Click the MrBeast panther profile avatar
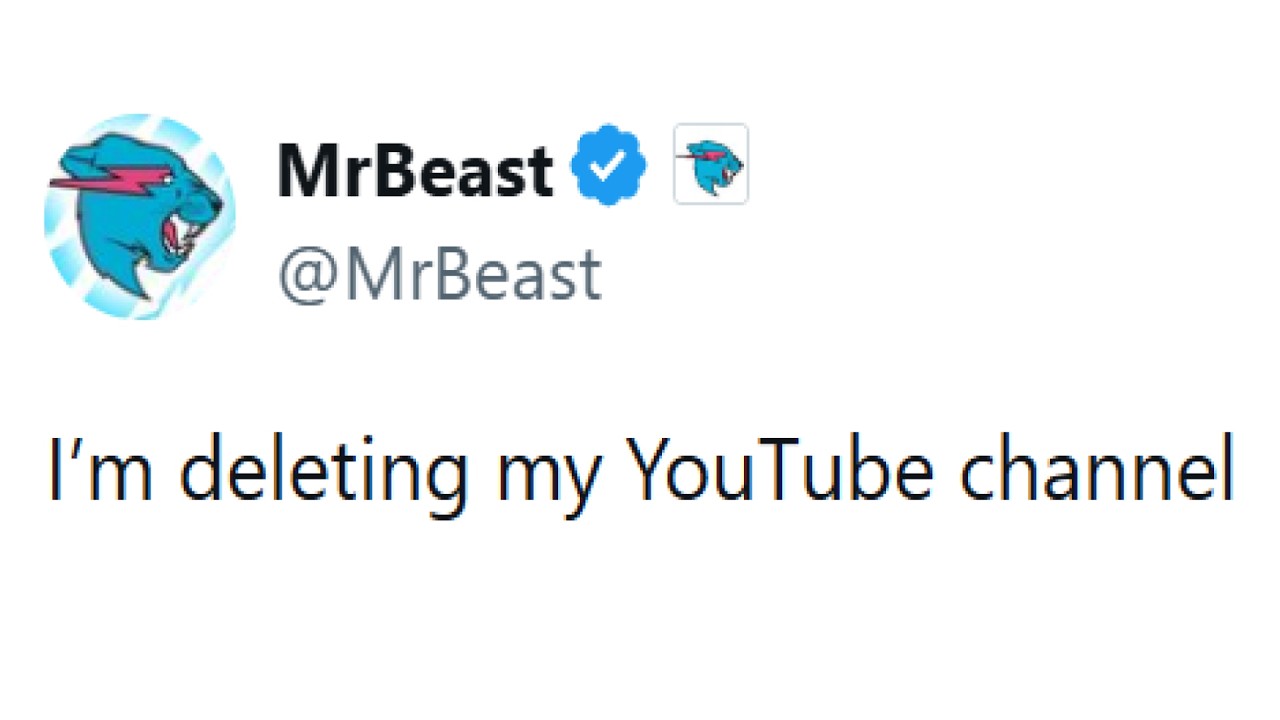 point(140,217)
